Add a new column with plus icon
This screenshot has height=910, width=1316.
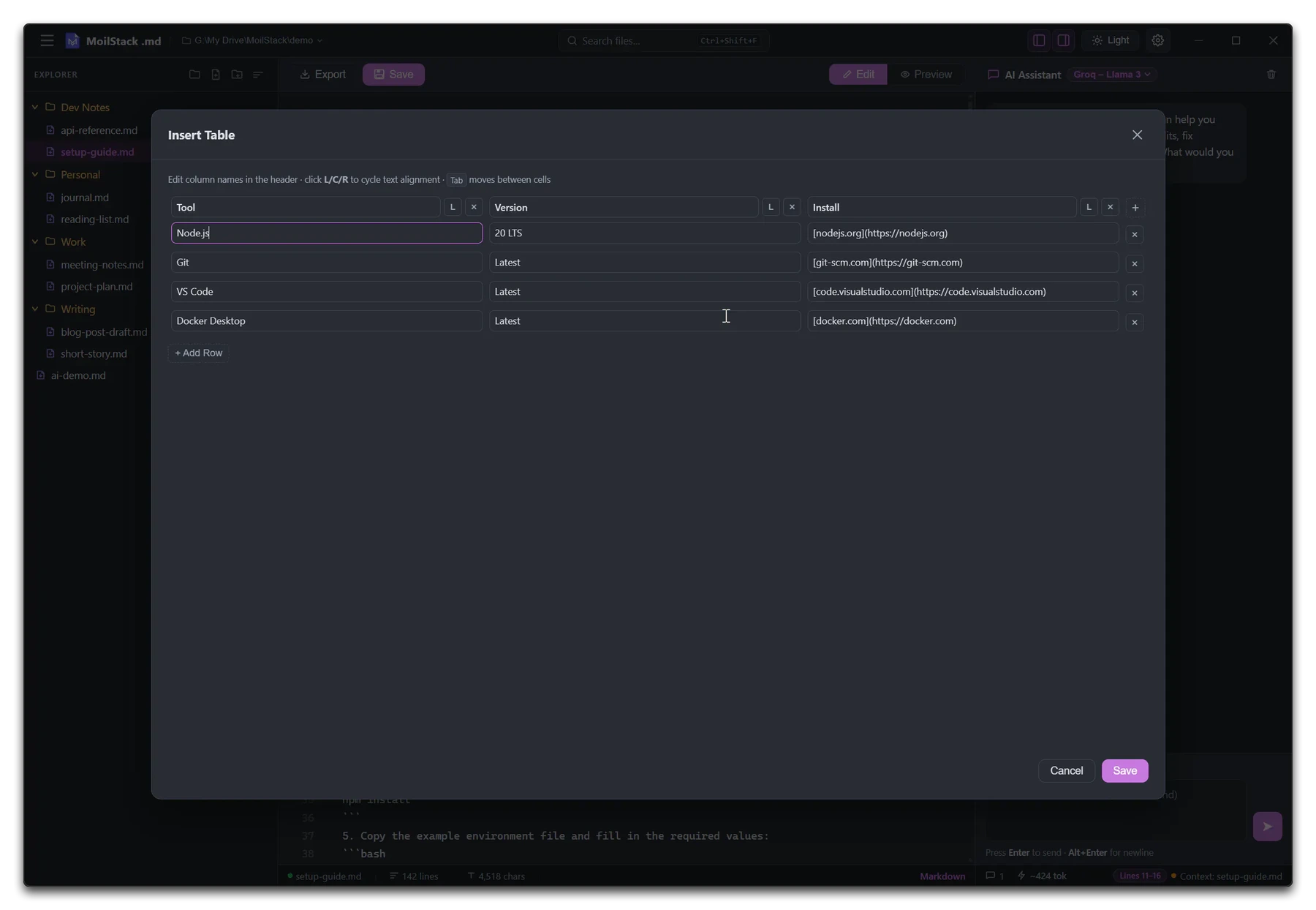click(x=1135, y=208)
